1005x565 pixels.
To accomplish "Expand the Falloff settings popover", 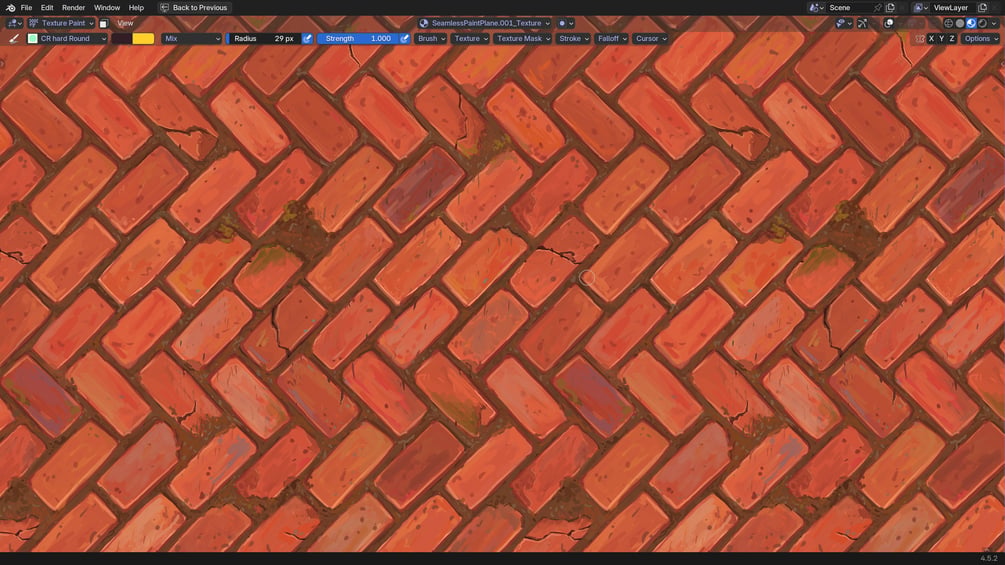I will click(x=612, y=38).
